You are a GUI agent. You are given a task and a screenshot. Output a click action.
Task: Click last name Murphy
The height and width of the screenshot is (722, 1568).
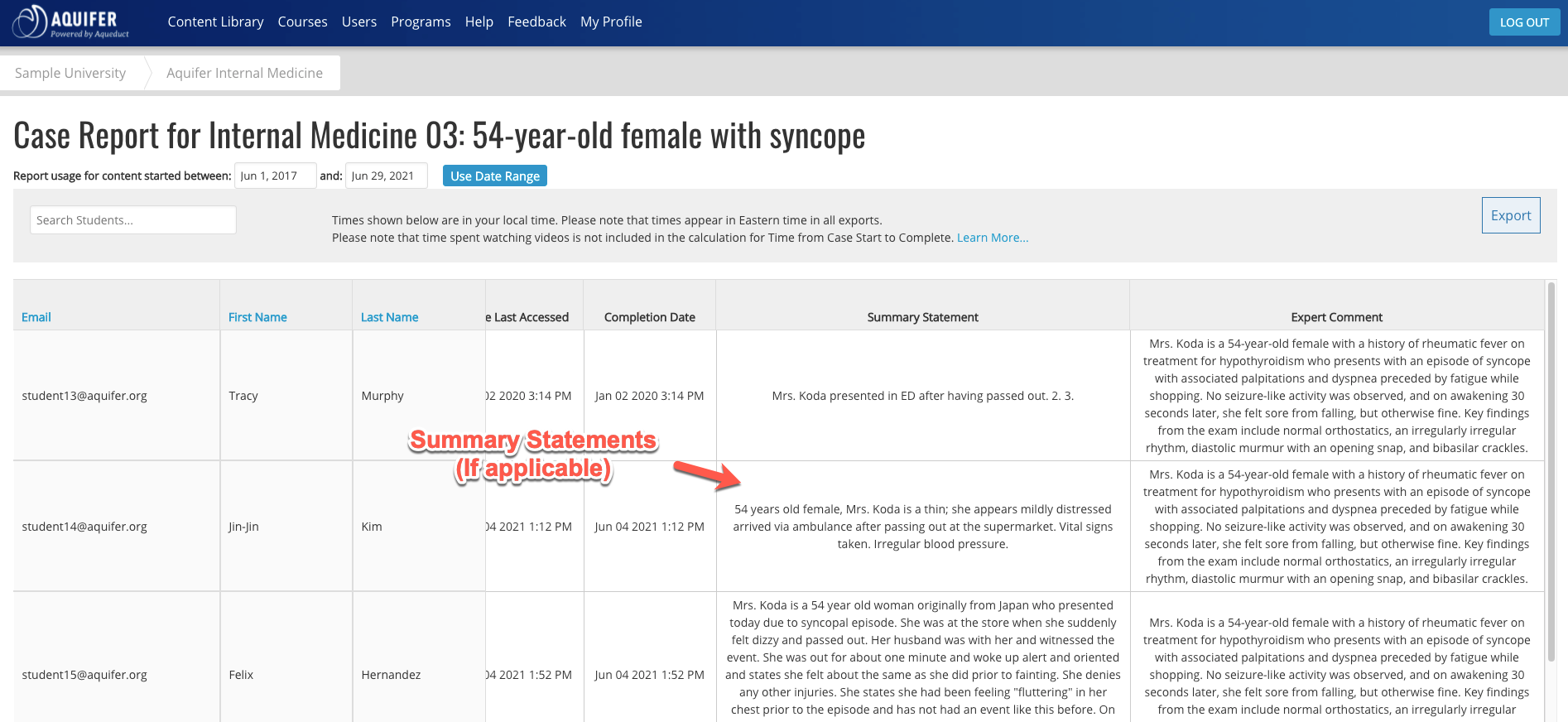tap(382, 396)
